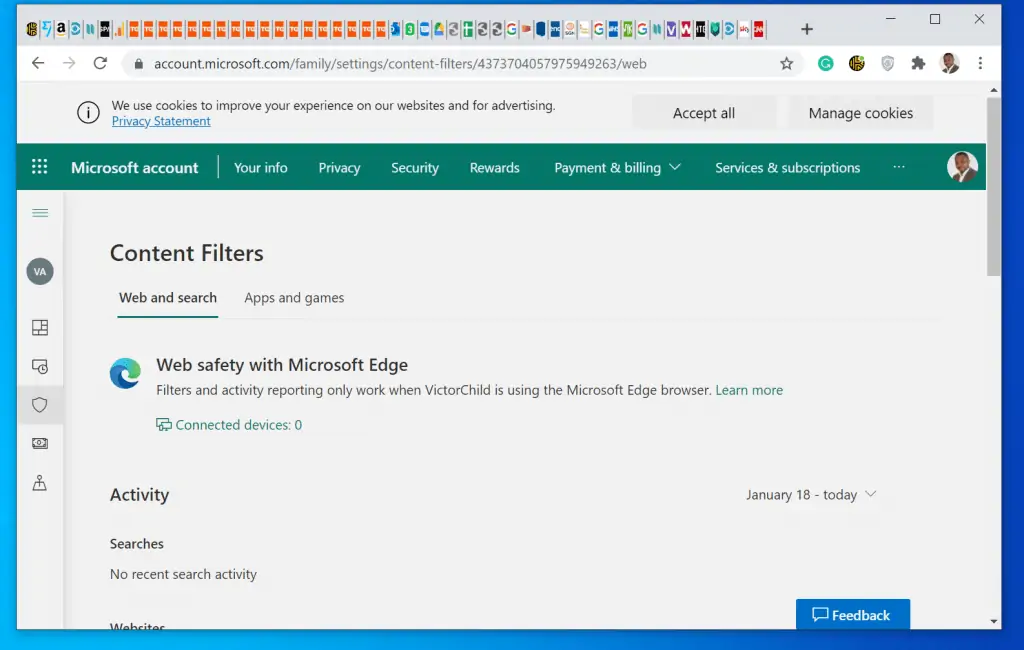This screenshot has width=1024, height=650.
Task: Bookmark this page with star icon
Action: pos(786,63)
